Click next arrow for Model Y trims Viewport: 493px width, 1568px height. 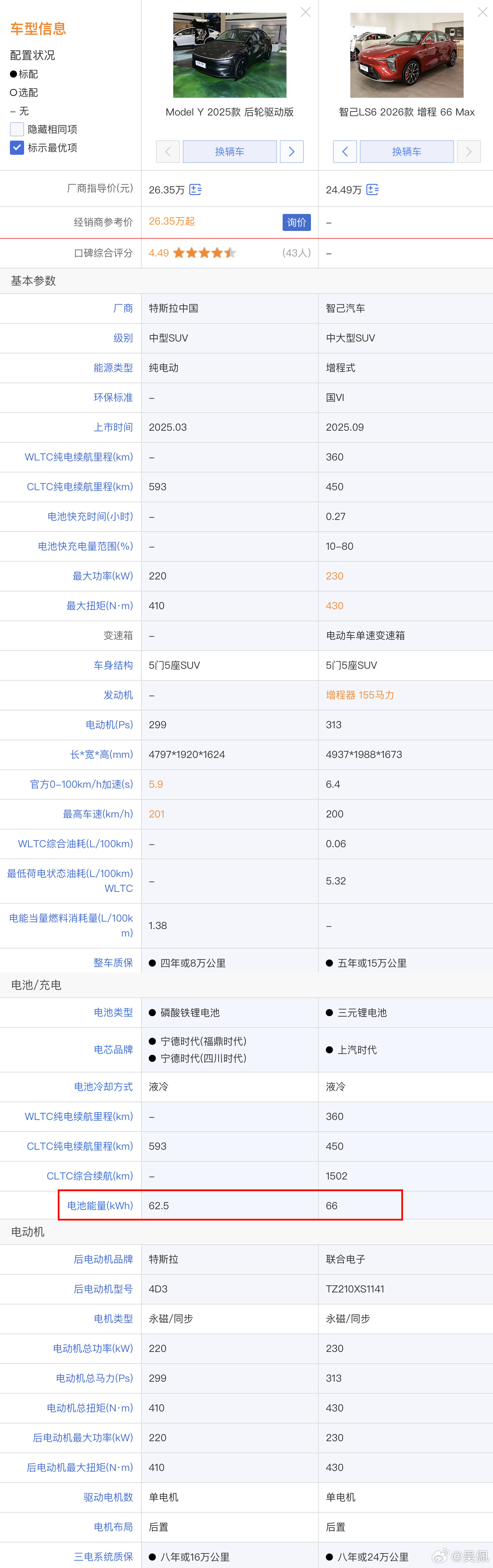[291, 152]
